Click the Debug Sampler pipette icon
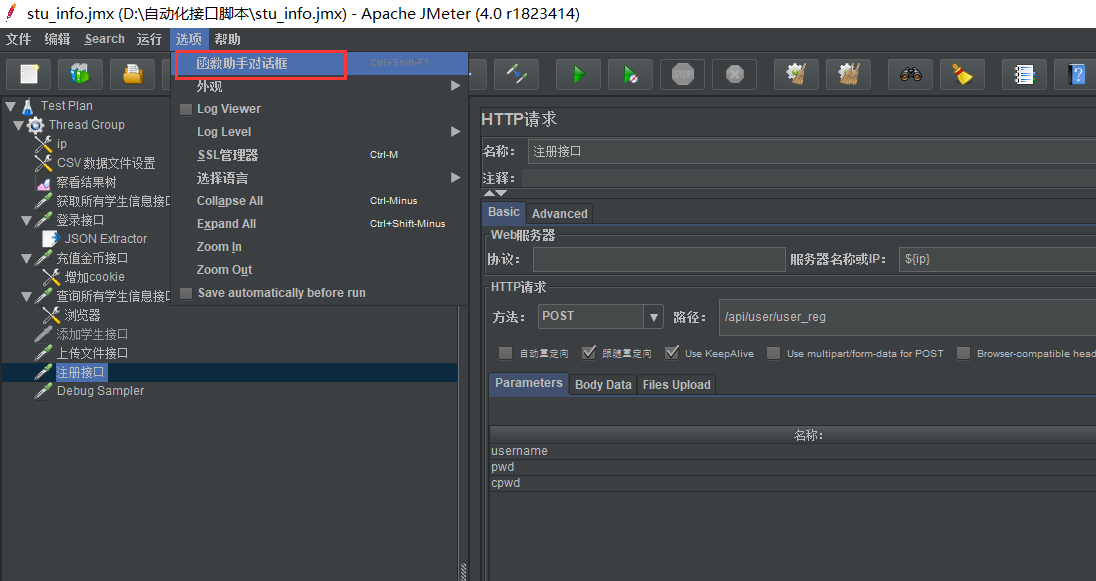This screenshot has width=1096, height=581. tap(43, 391)
